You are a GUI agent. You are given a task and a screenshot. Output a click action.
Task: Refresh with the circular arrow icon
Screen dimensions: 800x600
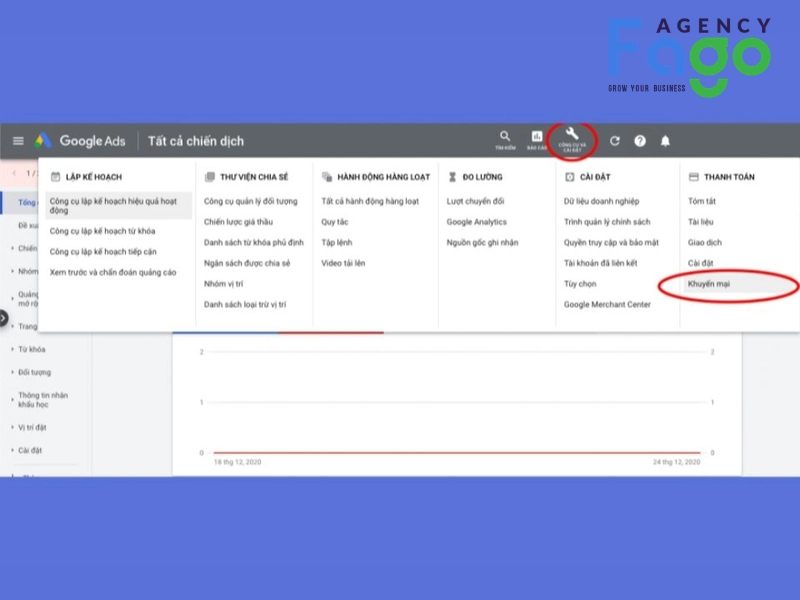pos(615,141)
